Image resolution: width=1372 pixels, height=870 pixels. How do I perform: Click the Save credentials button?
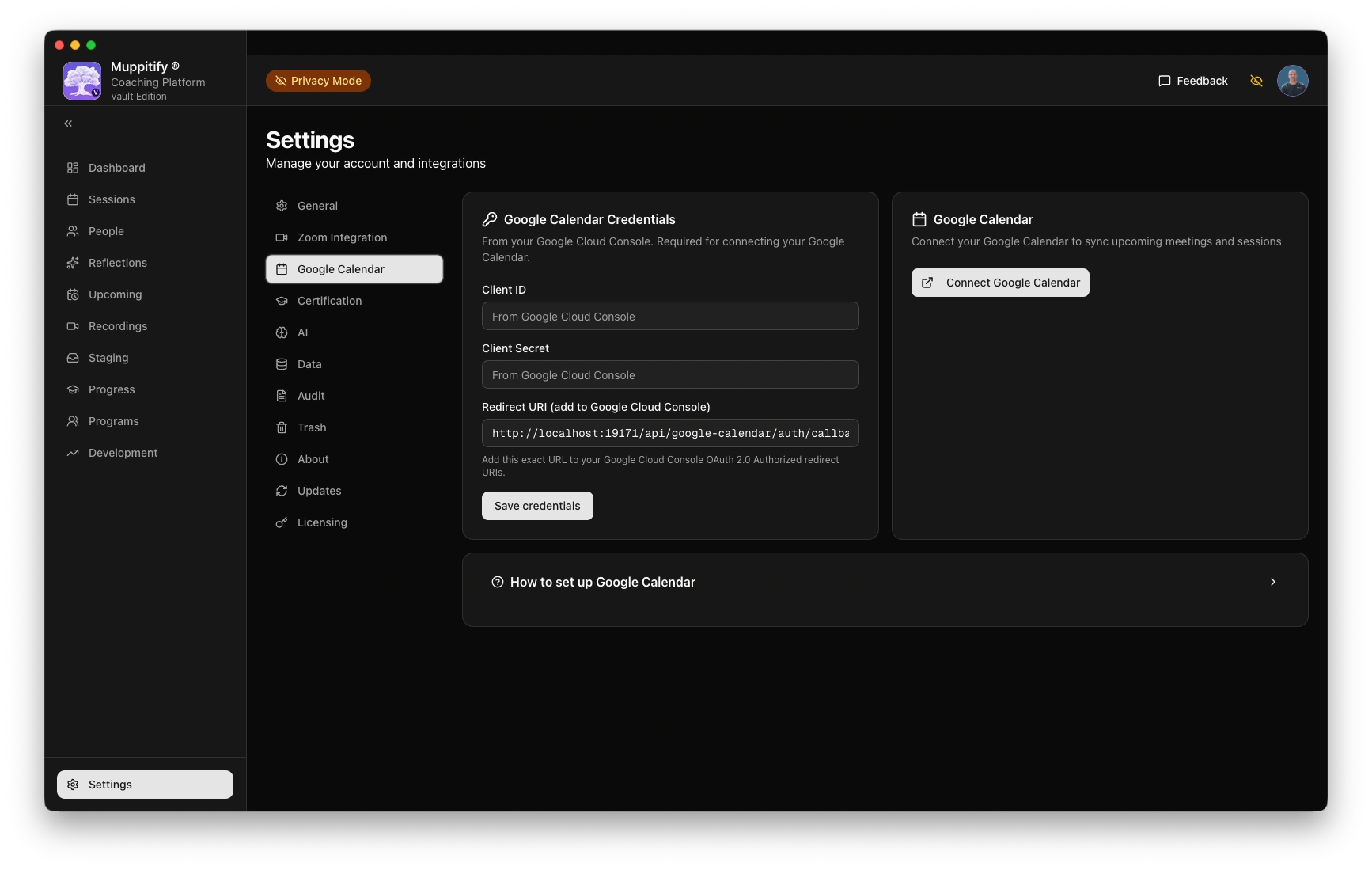(537, 506)
